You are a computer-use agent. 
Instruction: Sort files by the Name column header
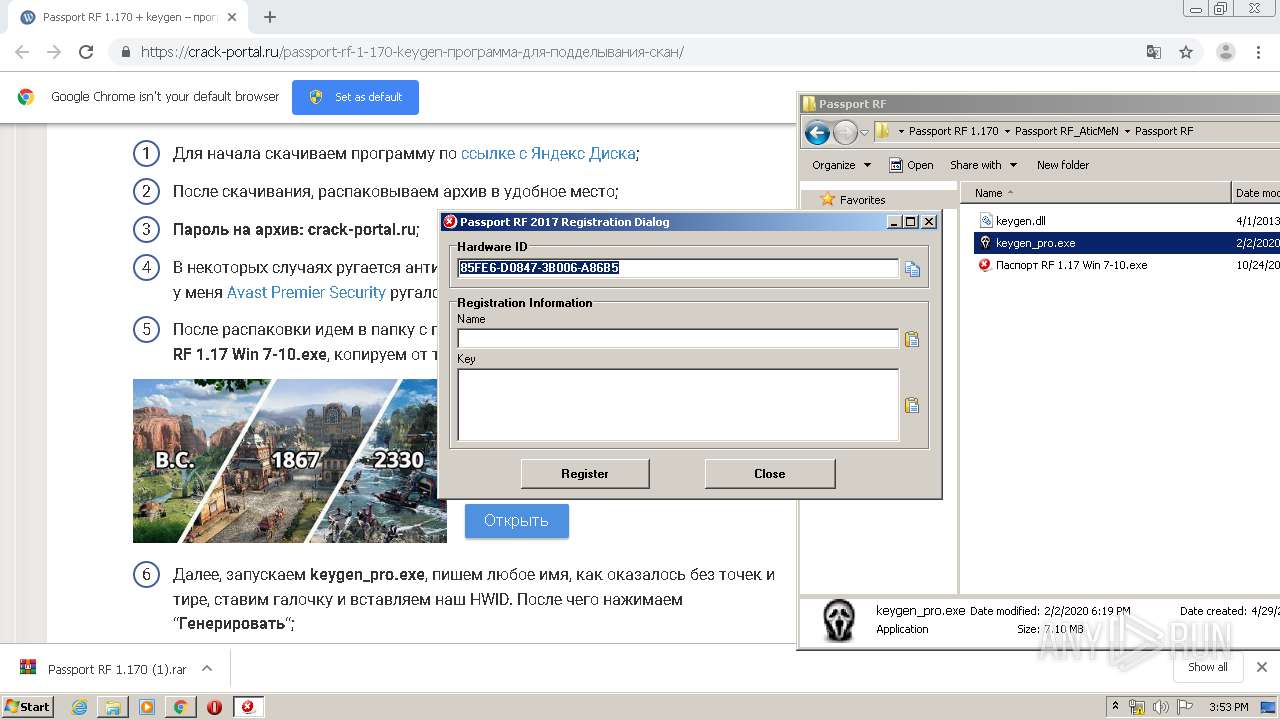pos(1097,193)
